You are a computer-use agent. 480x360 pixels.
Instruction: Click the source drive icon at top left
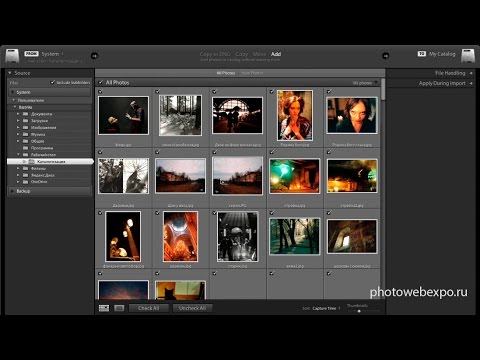click(x=12, y=56)
